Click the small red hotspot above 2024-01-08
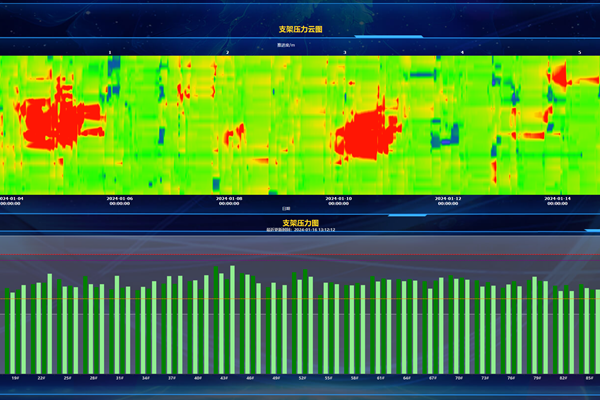600x400 pixels. 236,133
